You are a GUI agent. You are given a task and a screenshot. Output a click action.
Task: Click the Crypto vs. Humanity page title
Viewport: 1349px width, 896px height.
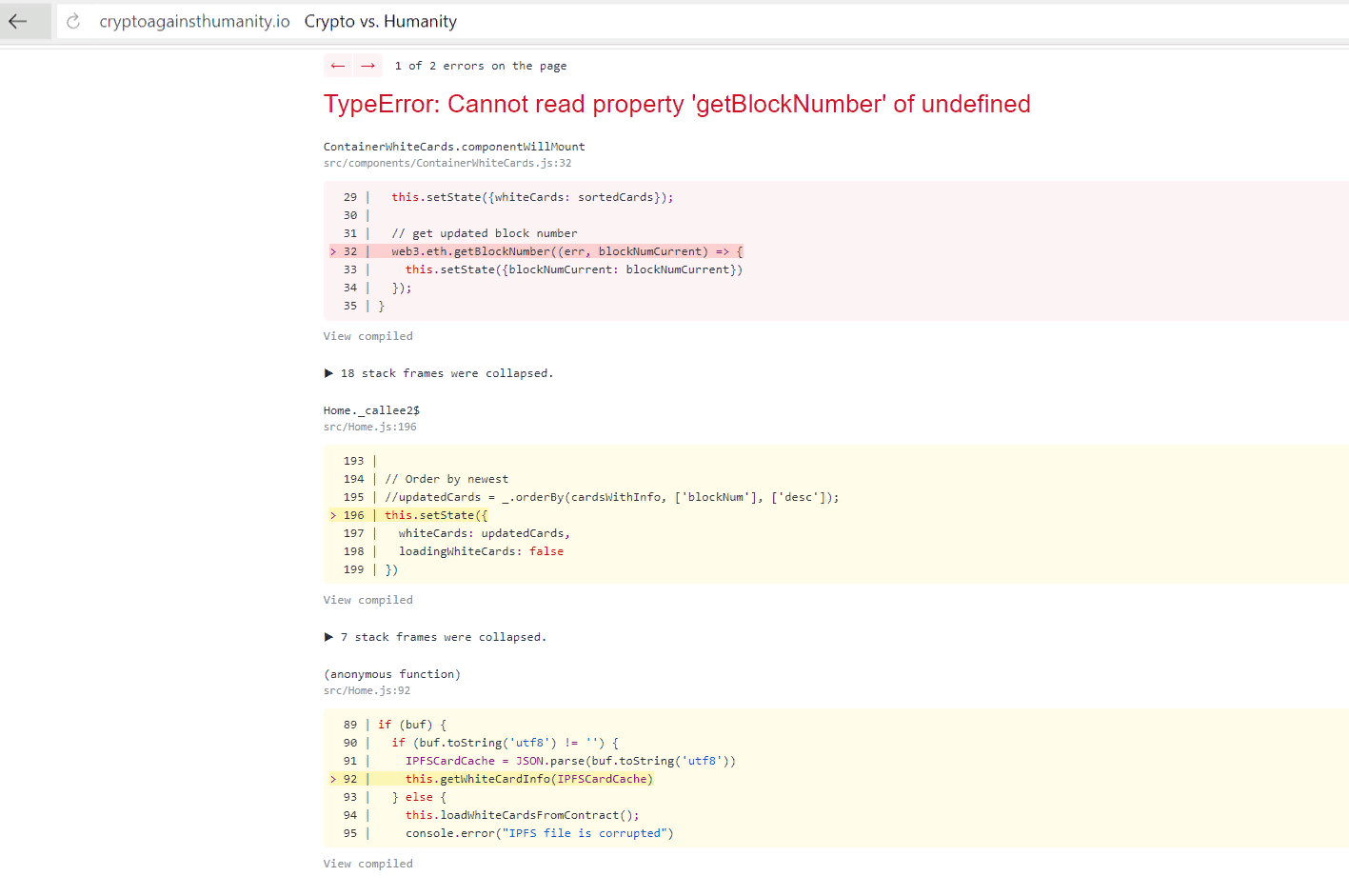[381, 21]
